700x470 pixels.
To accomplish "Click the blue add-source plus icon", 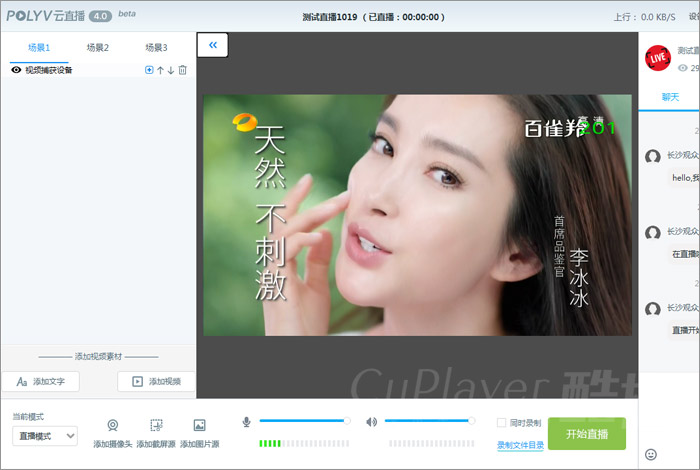I will (x=149, y=70).
